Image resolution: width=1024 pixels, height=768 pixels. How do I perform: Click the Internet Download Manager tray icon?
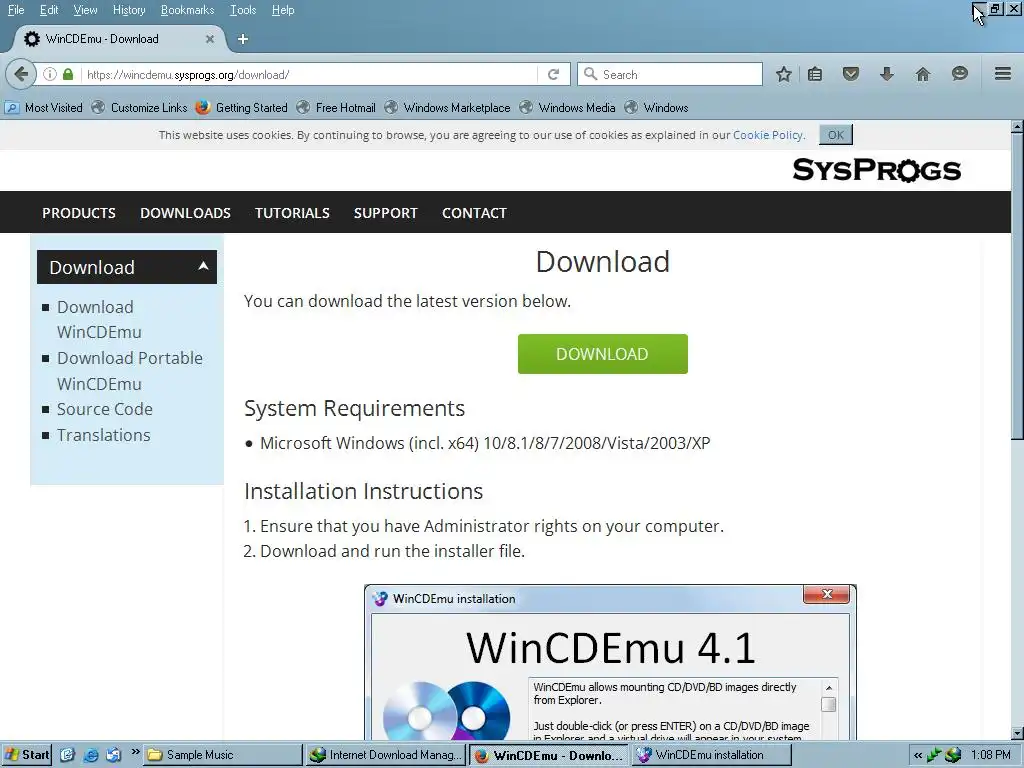pos(953,755)
